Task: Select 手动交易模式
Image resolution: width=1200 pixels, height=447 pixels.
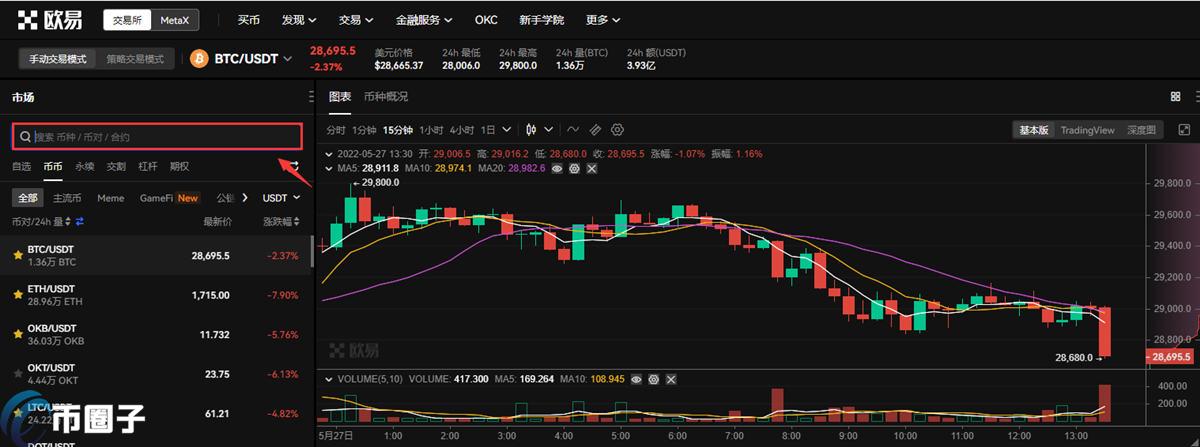Action: 57,59
